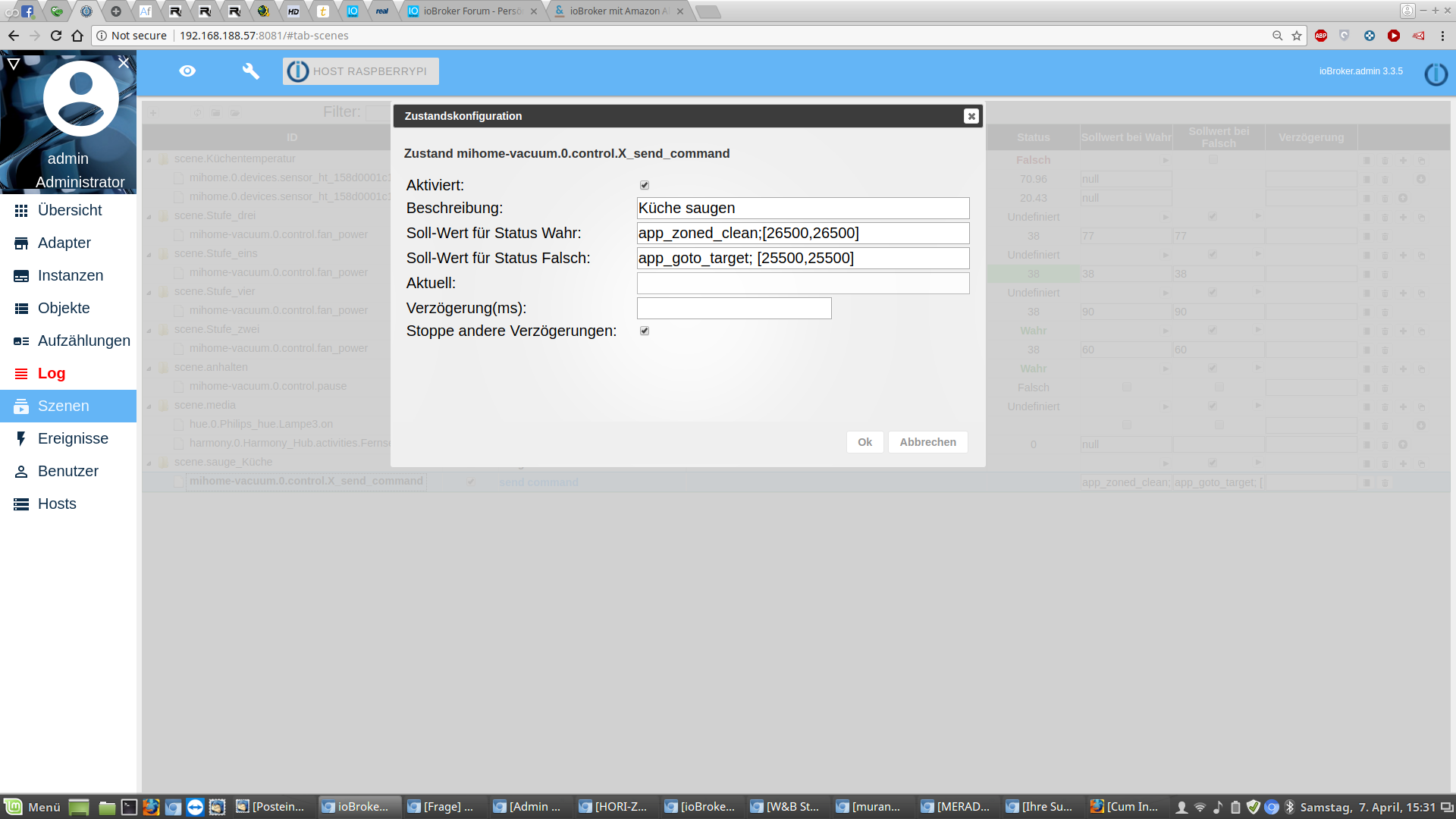Close the Zustandskonfiguration dialog with X
Viewport: 1456px width, 819px height.
(971, 116)
